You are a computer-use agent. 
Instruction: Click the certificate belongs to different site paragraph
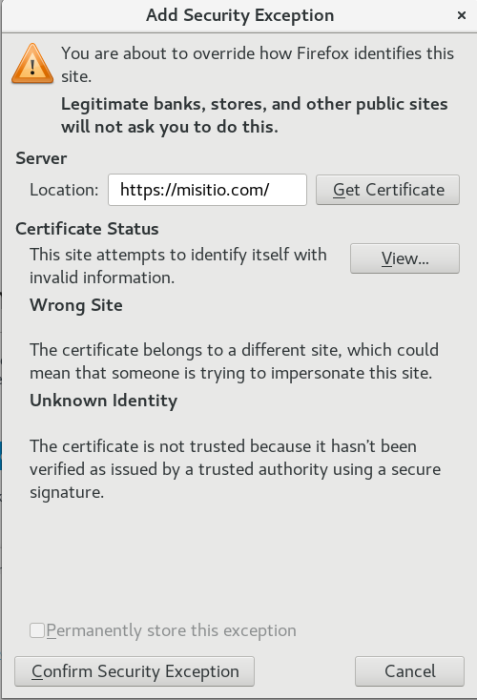(x=234, y=361)
